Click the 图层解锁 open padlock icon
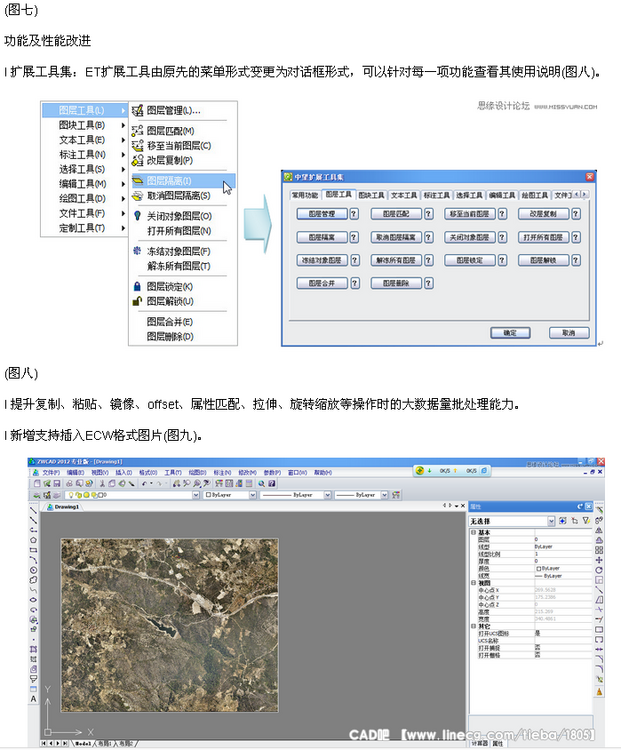 137,301
